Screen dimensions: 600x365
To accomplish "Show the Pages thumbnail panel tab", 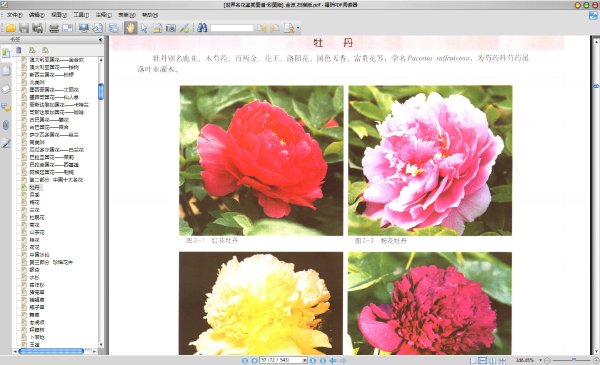I will (6, 71).
